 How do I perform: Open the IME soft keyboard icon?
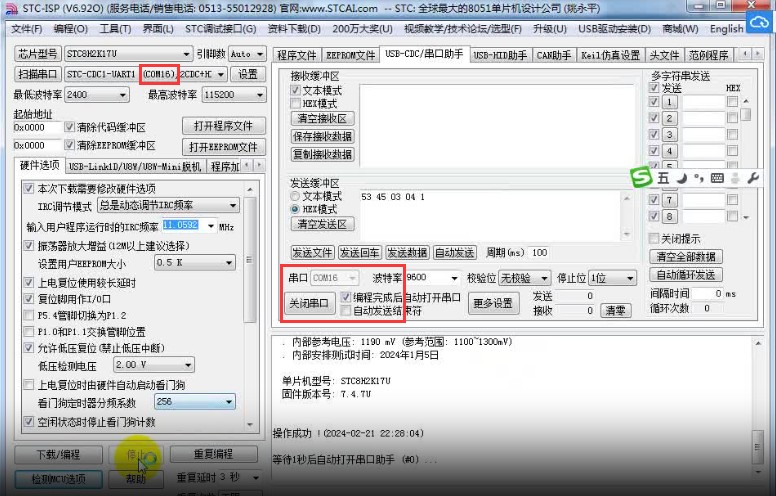717,178
